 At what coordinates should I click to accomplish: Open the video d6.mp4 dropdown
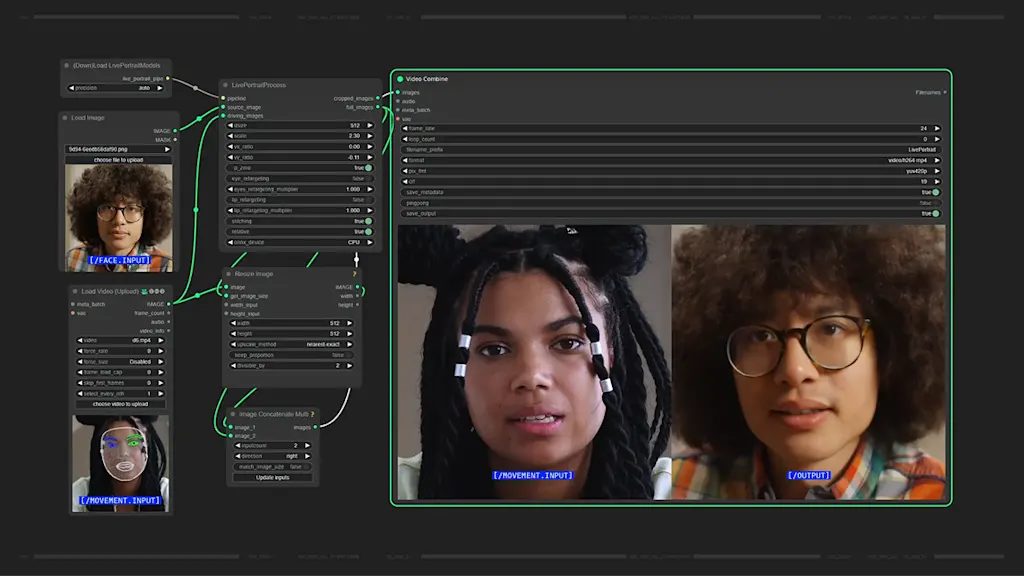[120, 340]
